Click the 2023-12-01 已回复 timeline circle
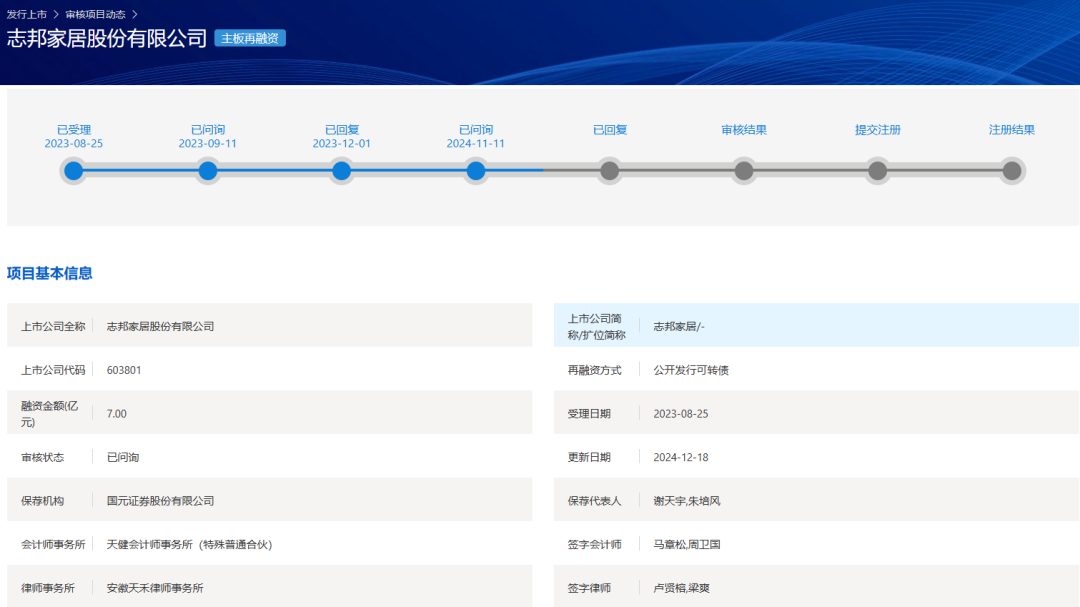Screen dimensions: 1080x607 coord(341,171)
